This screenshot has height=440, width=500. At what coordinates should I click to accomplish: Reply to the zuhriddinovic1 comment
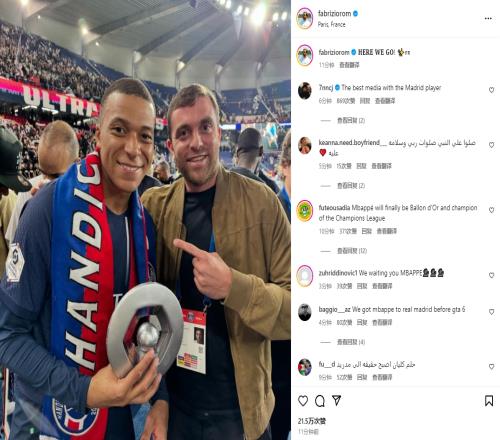point(362,286)
